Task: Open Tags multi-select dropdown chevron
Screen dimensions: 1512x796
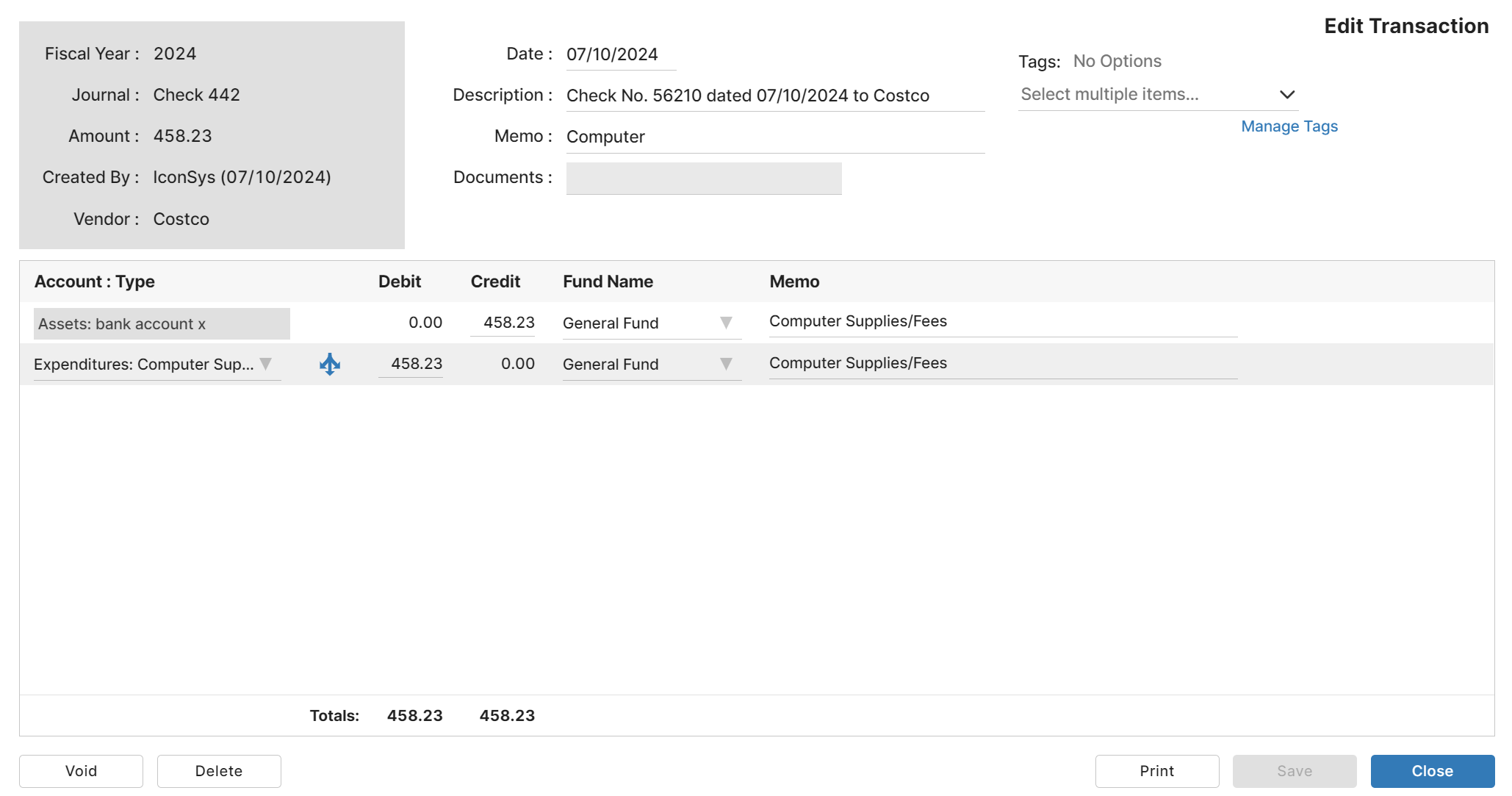Action: pos(1286,95)
